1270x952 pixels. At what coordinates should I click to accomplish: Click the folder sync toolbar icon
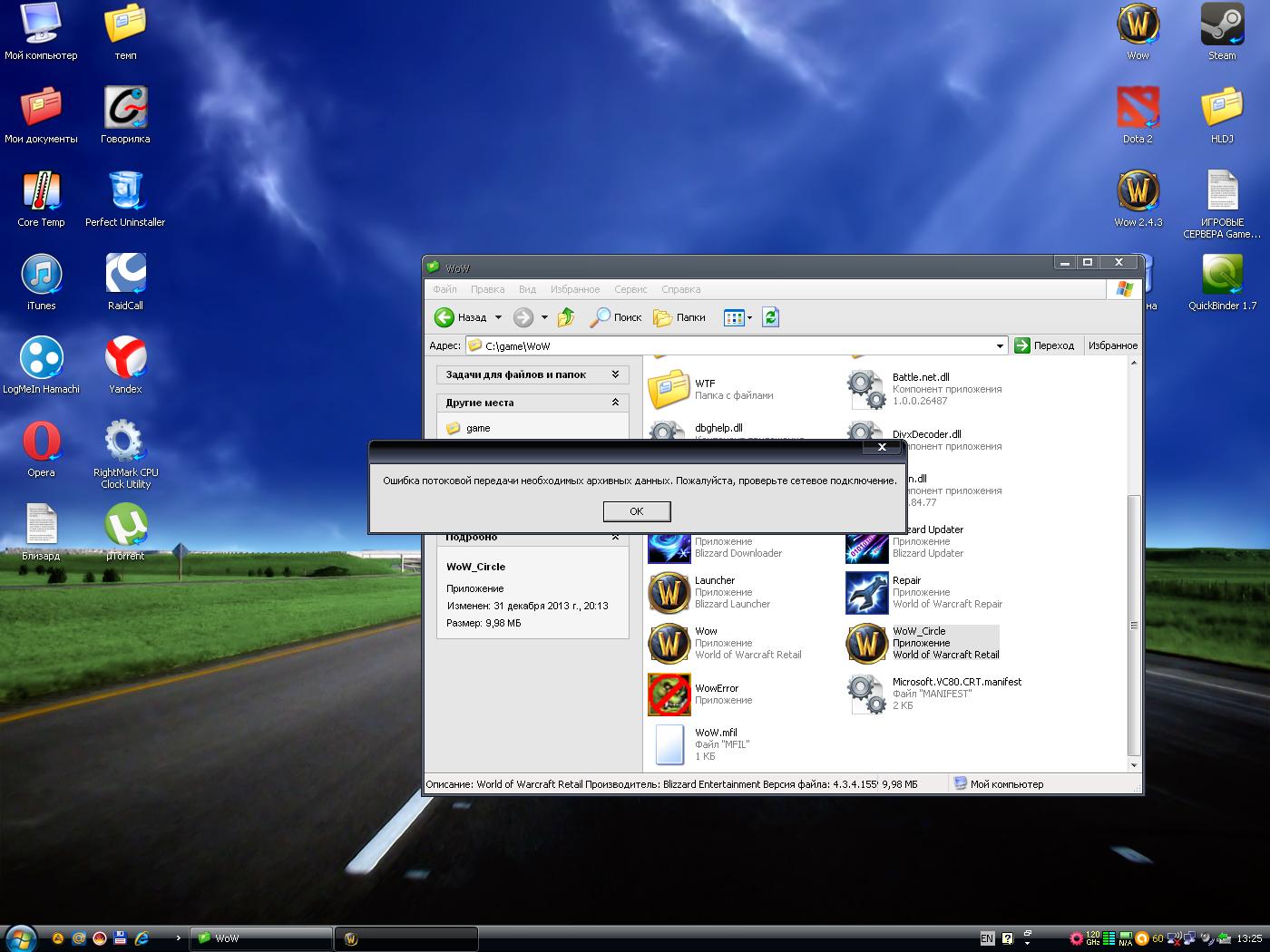pyautogui.click(x=771, y=317)
